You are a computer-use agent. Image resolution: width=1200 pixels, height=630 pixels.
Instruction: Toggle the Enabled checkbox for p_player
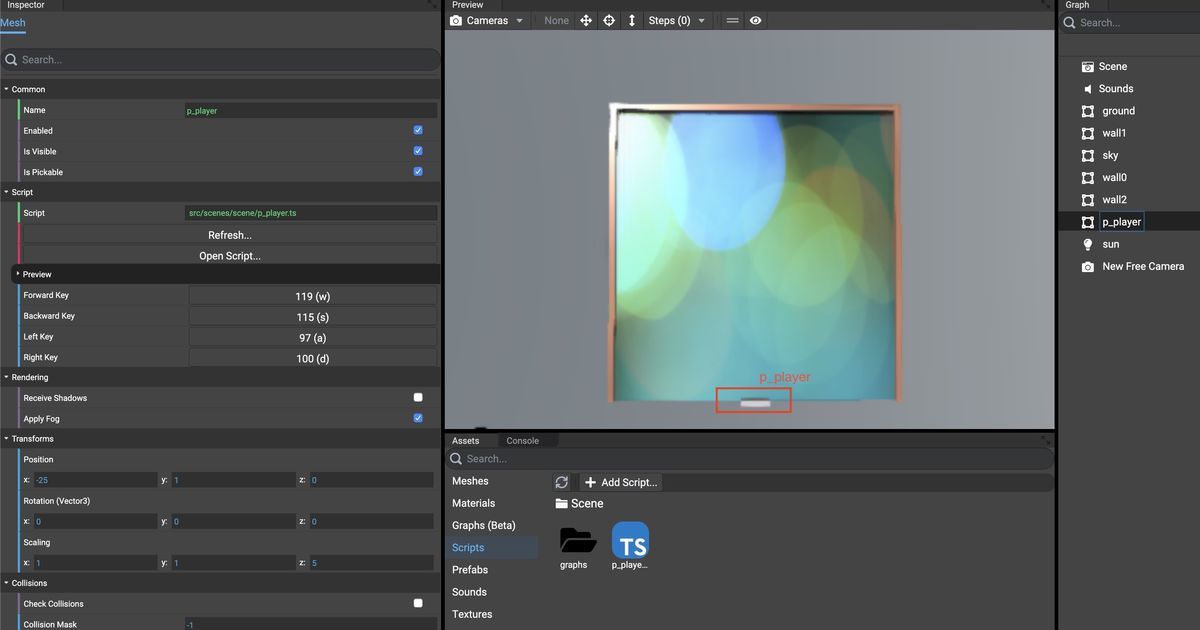click(x=417, y=130)
